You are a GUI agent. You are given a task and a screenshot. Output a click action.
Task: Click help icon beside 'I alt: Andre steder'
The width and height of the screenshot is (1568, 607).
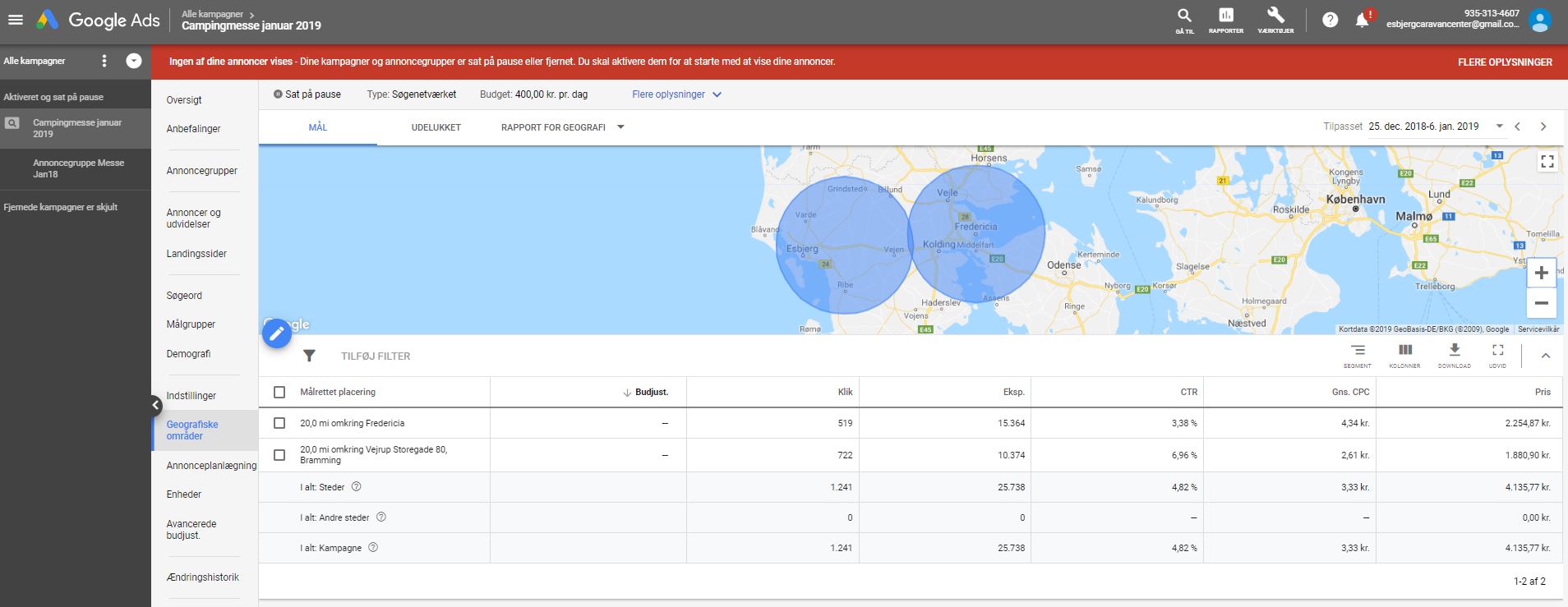point(380,517)
